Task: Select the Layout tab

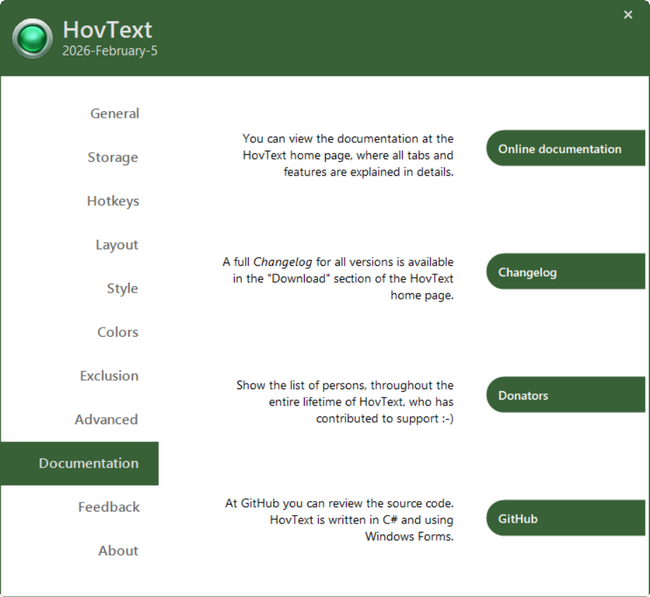Action: click(x=116, y=245)
